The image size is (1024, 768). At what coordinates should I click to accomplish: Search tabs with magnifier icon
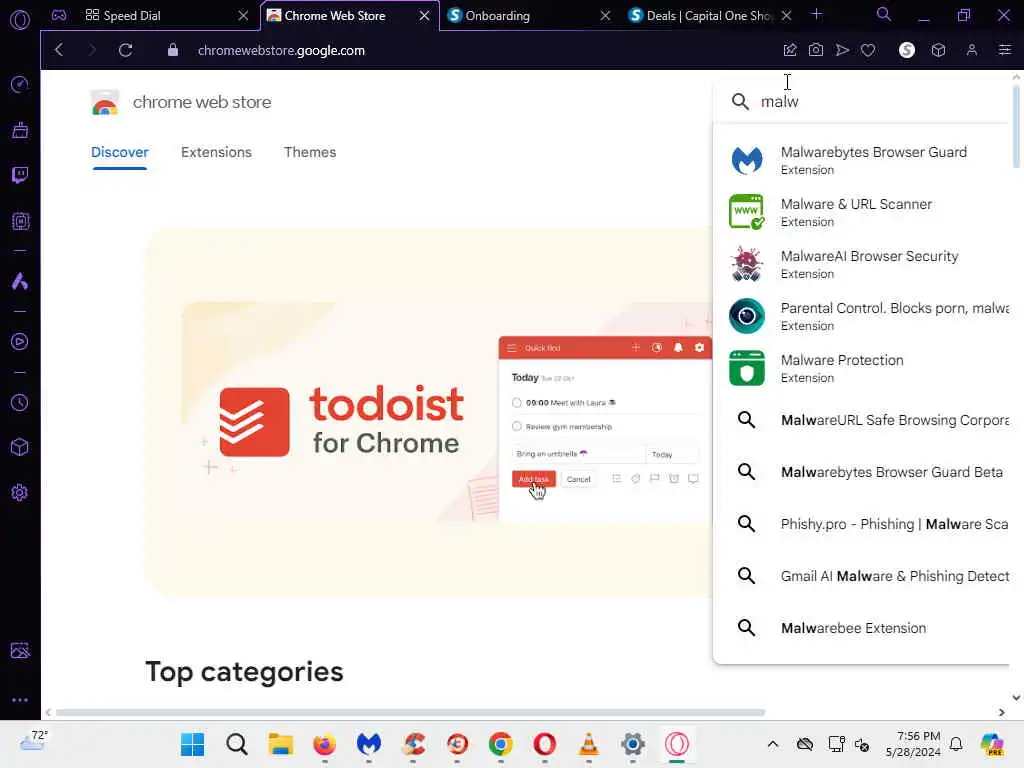(x=884, y=14)
